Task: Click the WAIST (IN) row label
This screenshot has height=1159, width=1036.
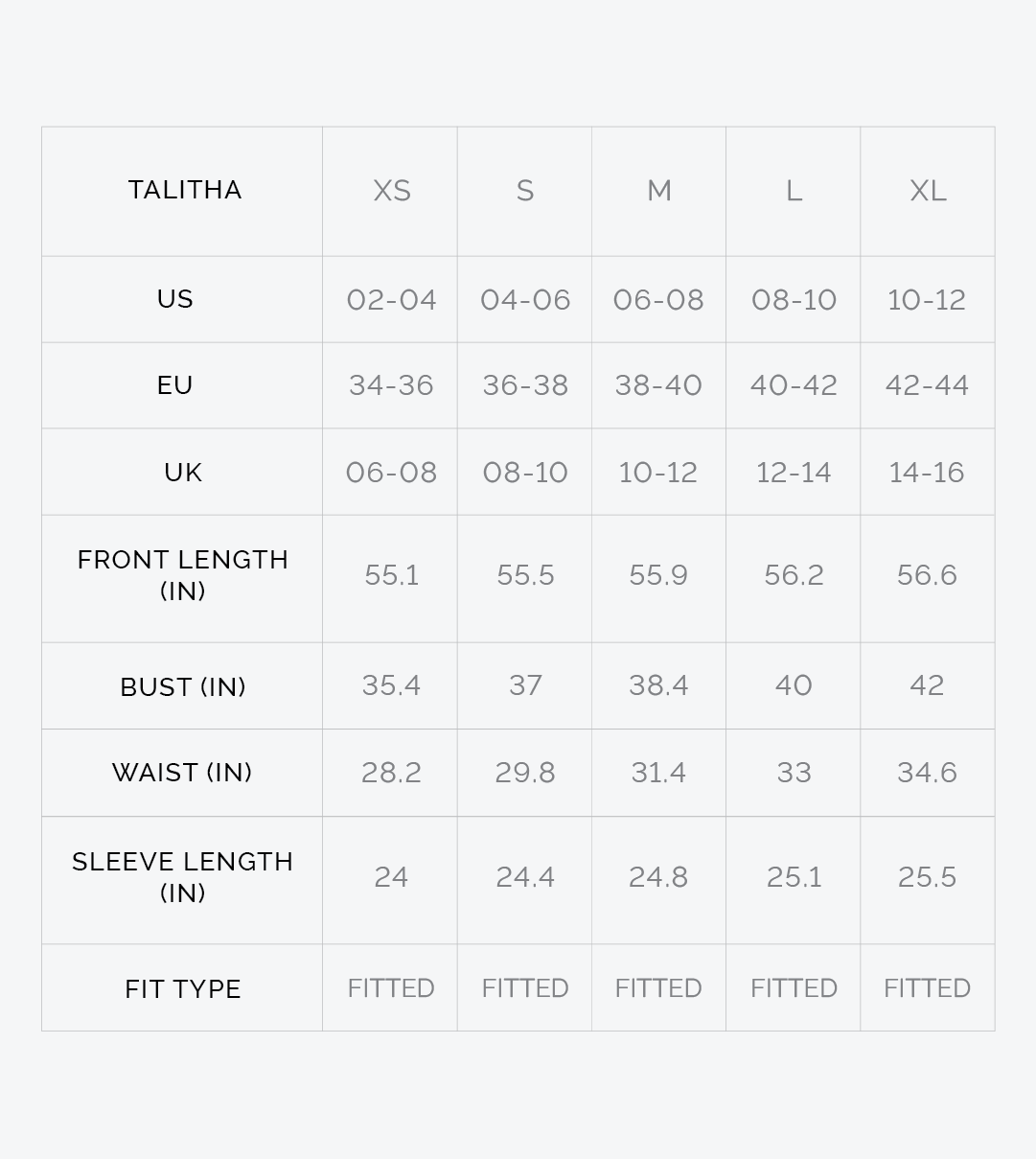Action: (x=182, y=773)
